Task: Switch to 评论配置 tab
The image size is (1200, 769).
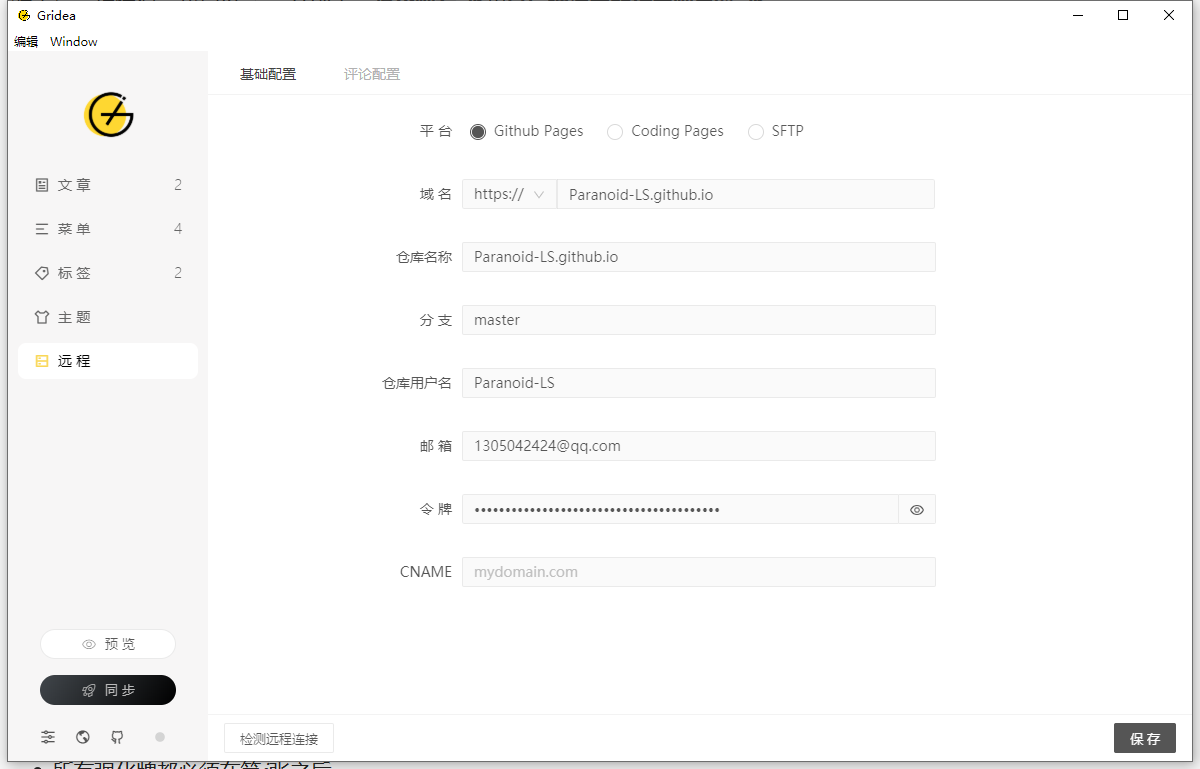Action: pyautogui.click(x=372, y=74)
